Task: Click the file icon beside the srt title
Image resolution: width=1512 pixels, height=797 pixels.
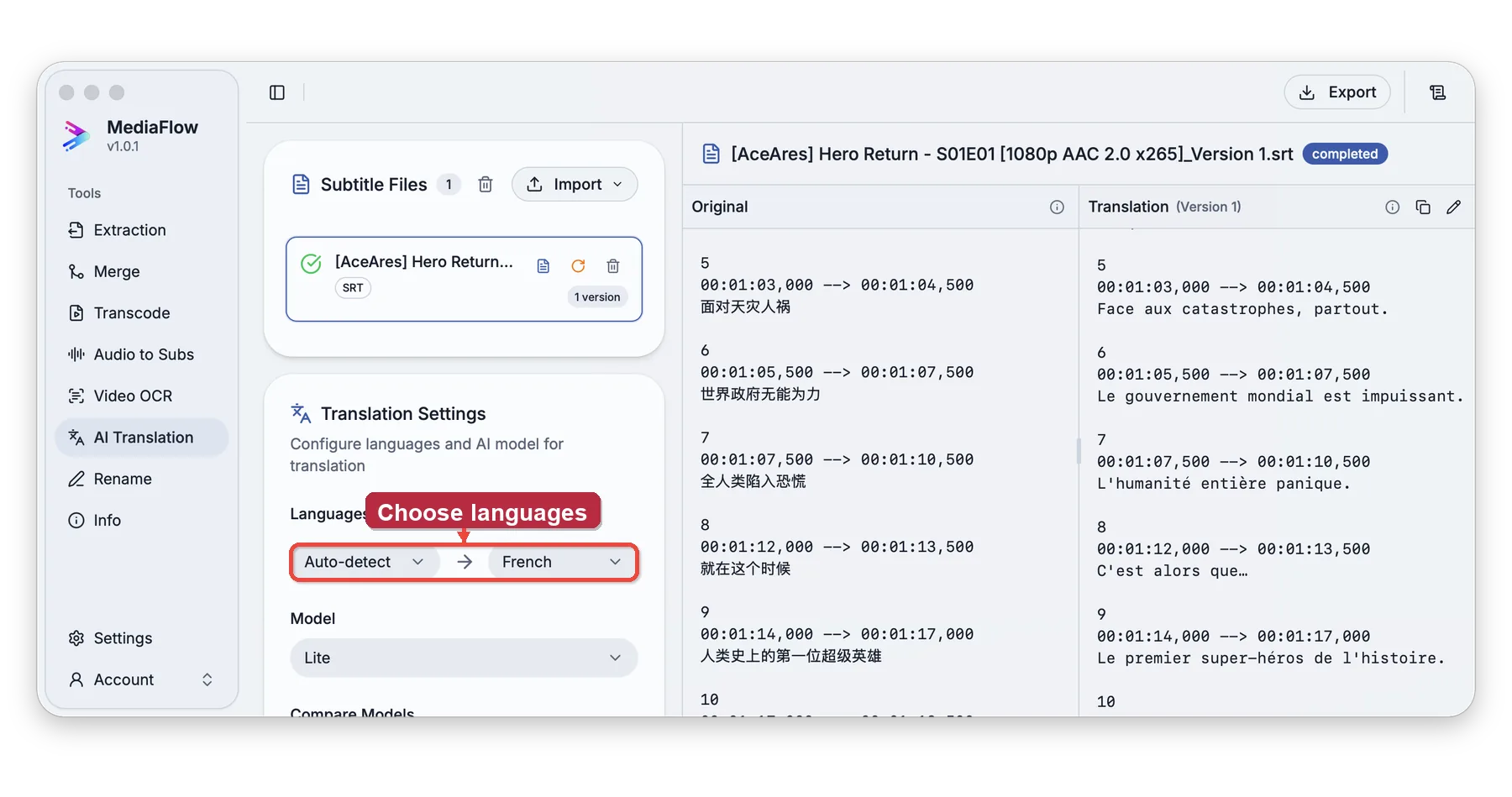Action: pos(711,154)
